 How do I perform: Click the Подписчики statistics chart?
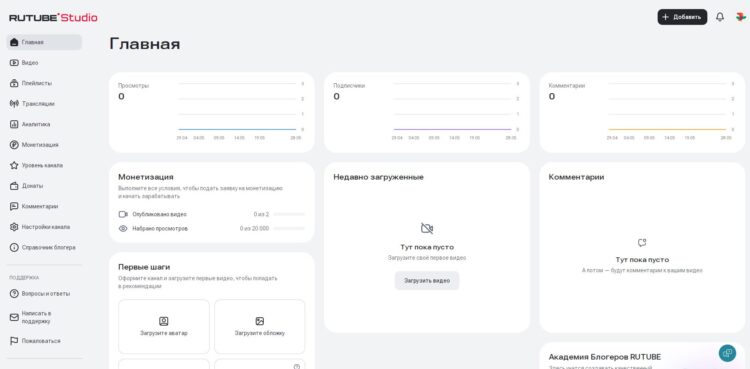point(456,111)
